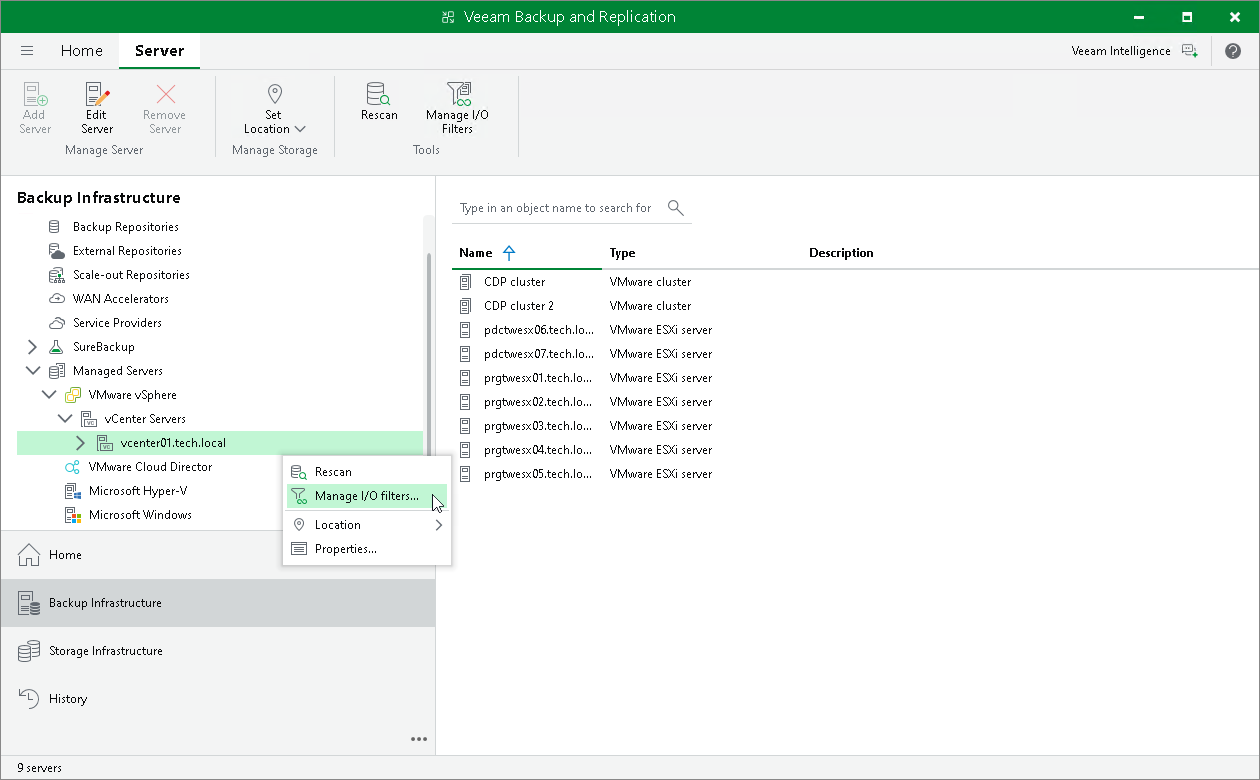Select the pdctwesx06.tech.lo... server row
Screen dimensions: 1260x780
855,330
